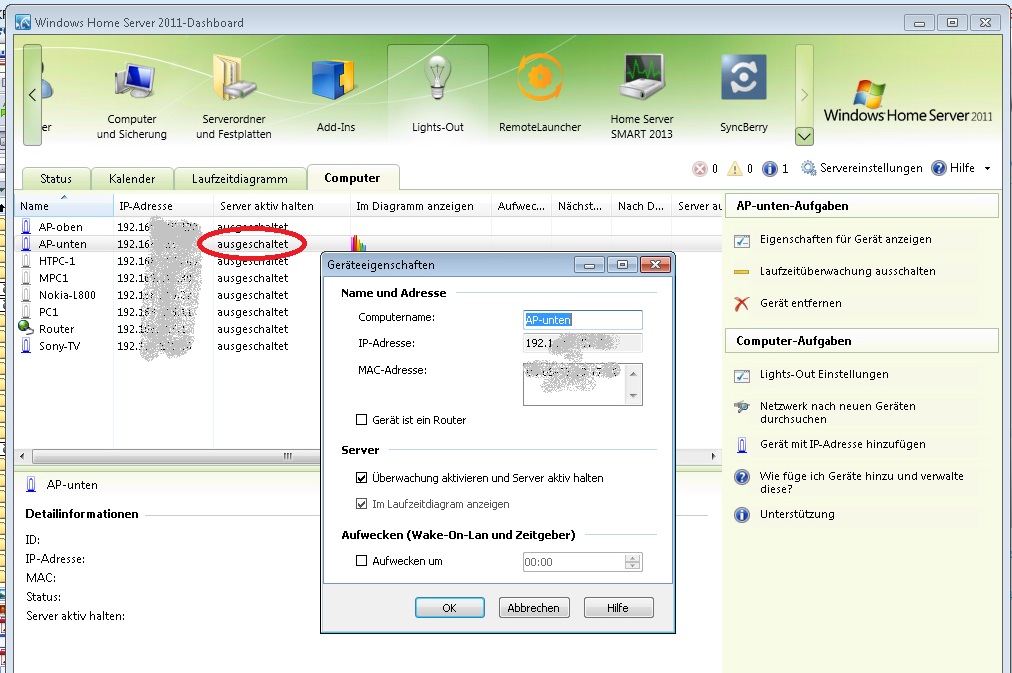Expand the Hilfe dropdown arrow
Viewport: 1012px width, 673px height.
(x=987, y=168)
